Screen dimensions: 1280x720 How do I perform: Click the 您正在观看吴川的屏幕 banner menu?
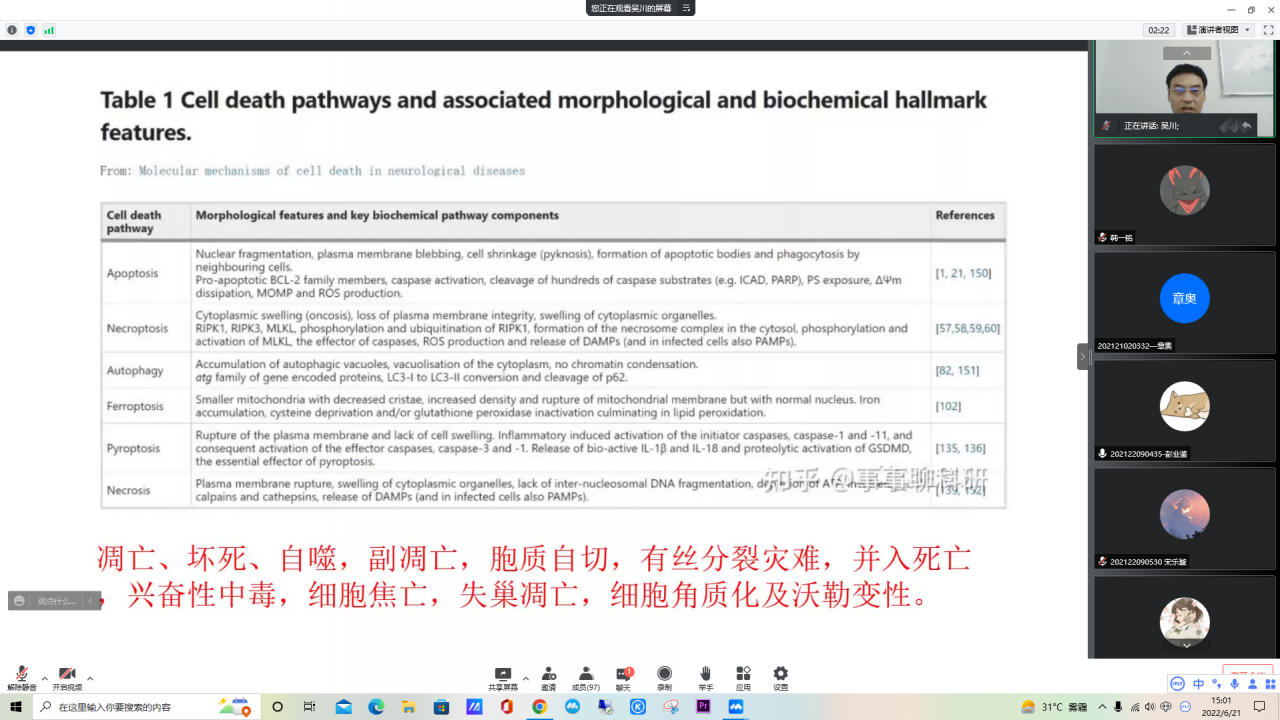[685, 9]
